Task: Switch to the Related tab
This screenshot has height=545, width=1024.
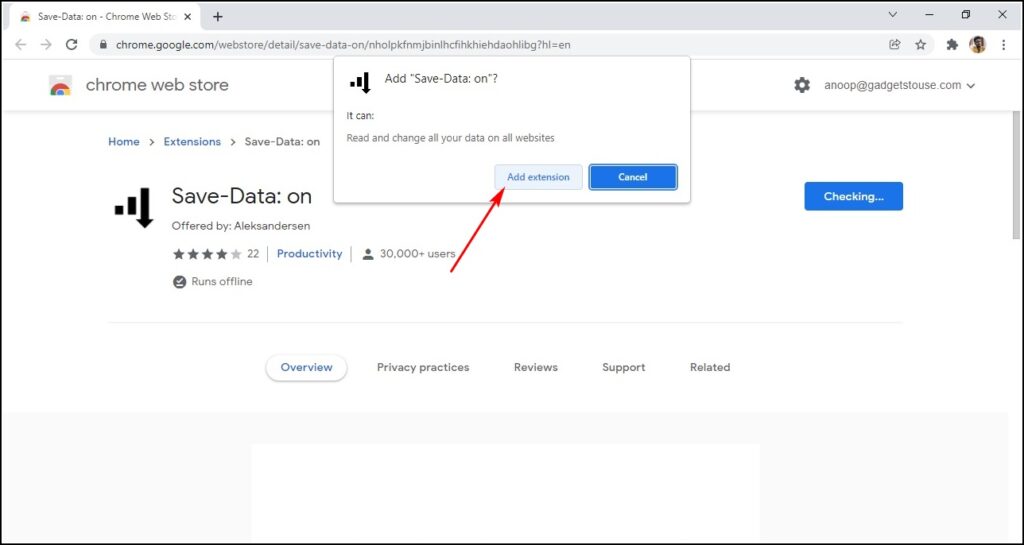Action: (x=710, y=367)
